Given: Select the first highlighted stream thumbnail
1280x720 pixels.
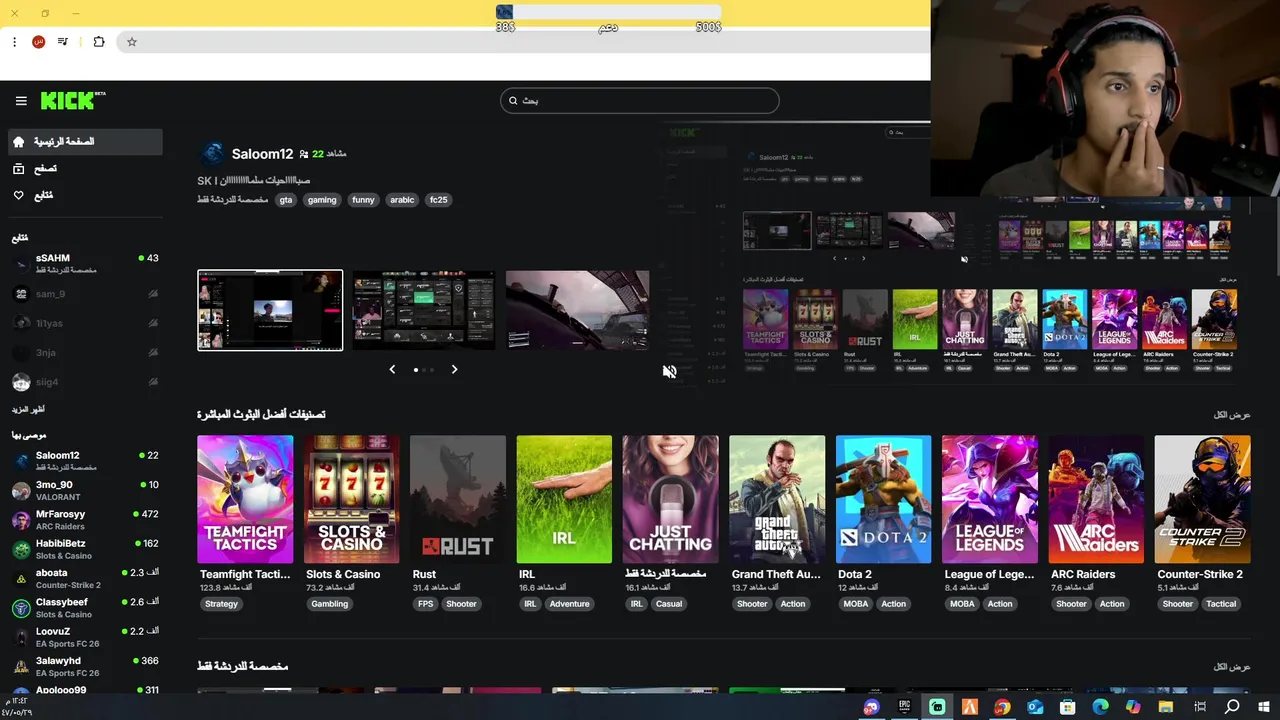Looking at the screenshot, I should pos(270,310).
